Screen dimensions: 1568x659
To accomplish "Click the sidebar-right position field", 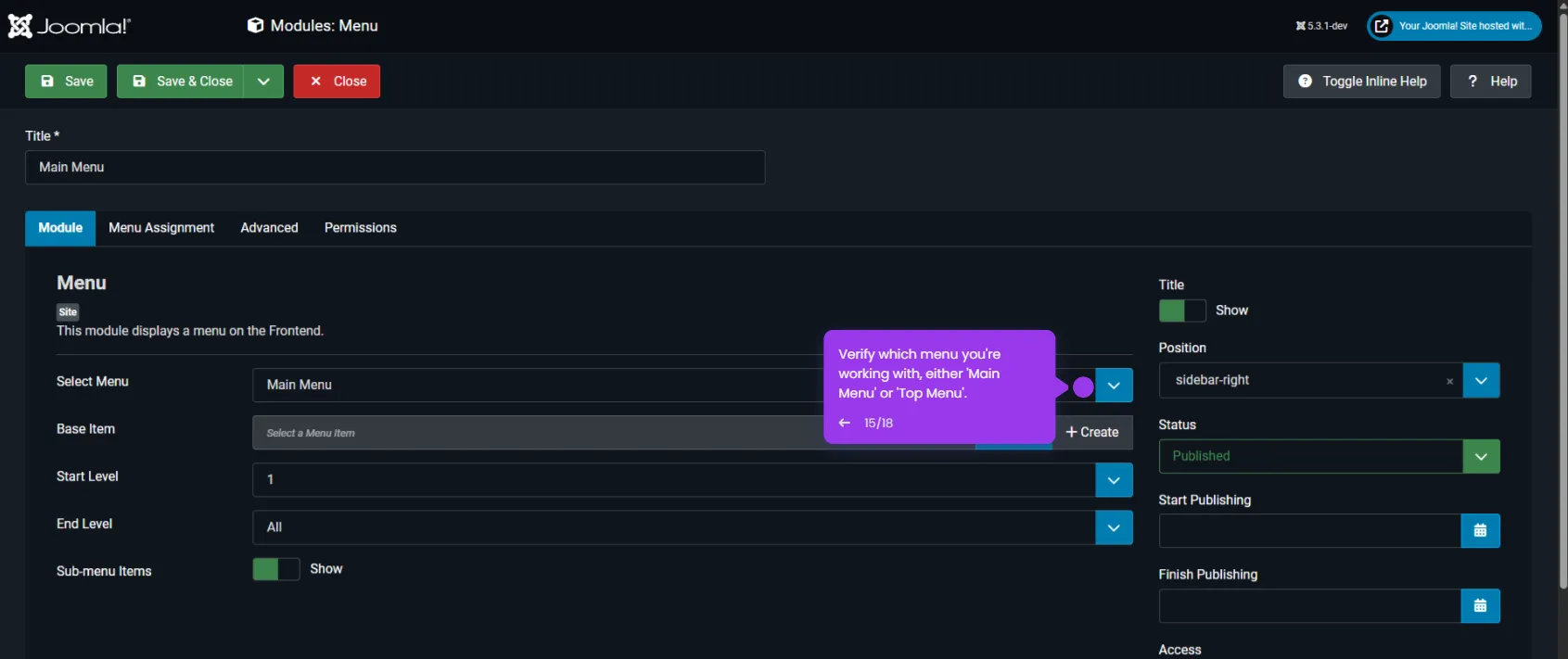I will pos(1311,381).
